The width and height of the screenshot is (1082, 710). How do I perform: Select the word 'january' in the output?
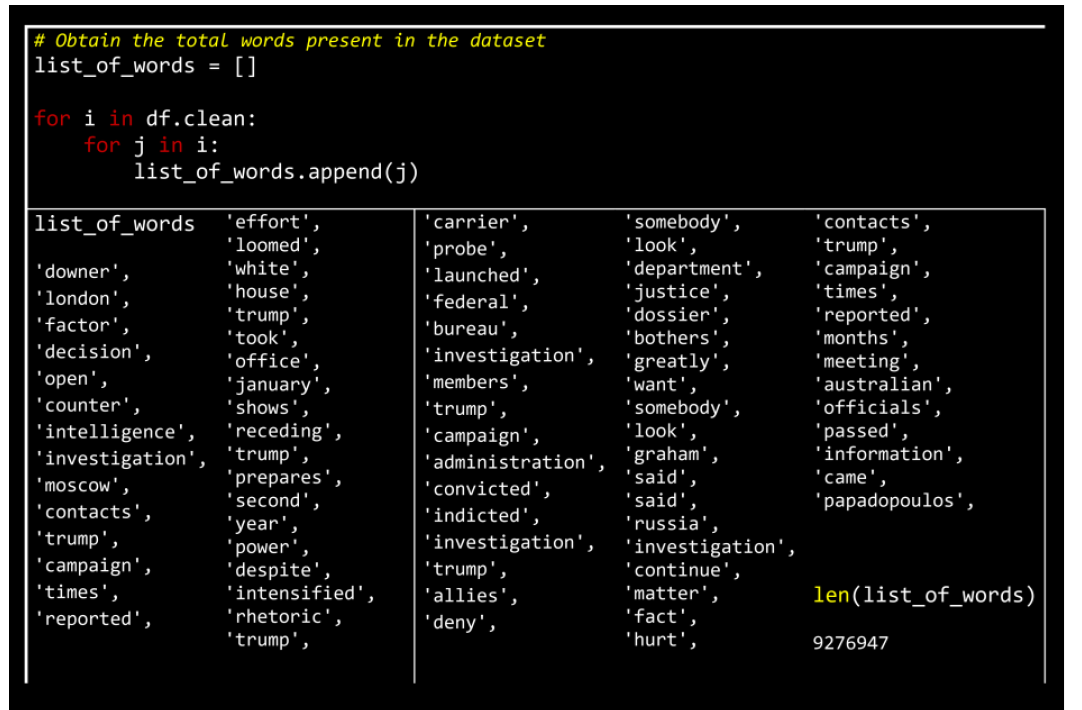click(x=277, y=385)
